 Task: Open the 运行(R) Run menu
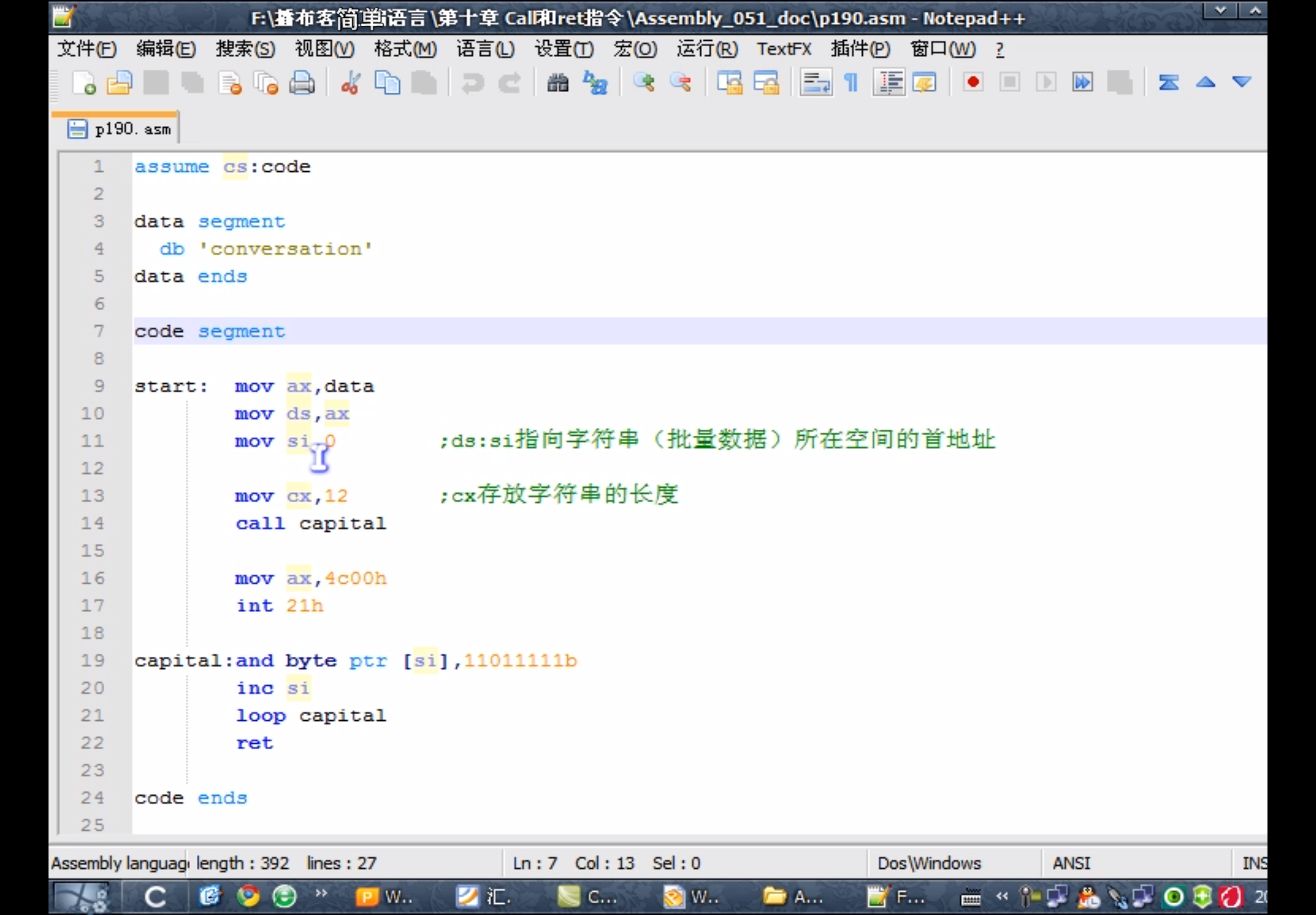tap(707, 49)
